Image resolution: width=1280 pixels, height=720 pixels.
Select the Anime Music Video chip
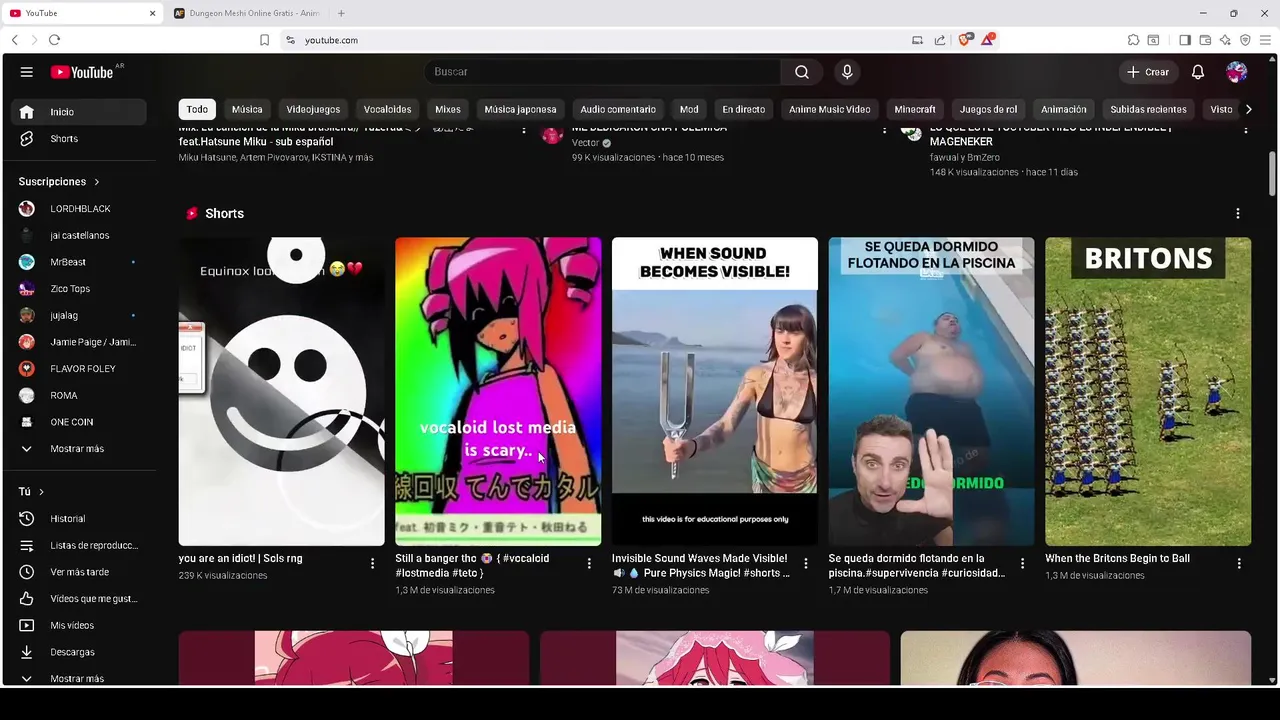(830, 109)
